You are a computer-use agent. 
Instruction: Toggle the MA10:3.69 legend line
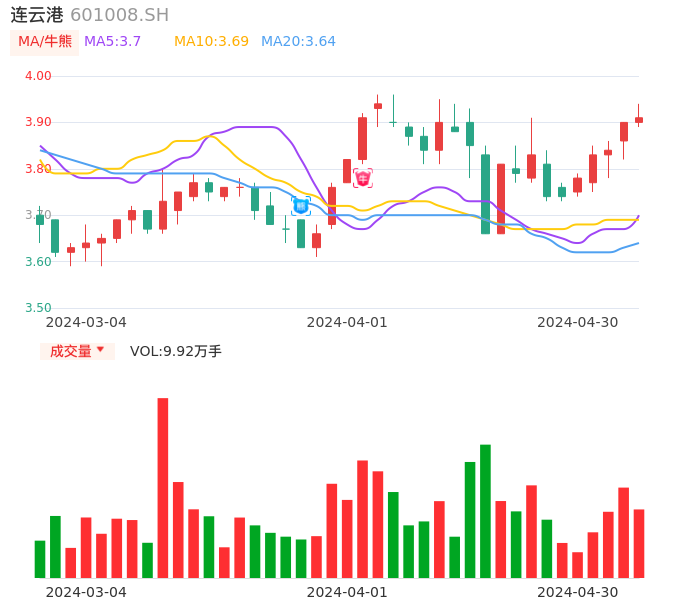(211, 41)
